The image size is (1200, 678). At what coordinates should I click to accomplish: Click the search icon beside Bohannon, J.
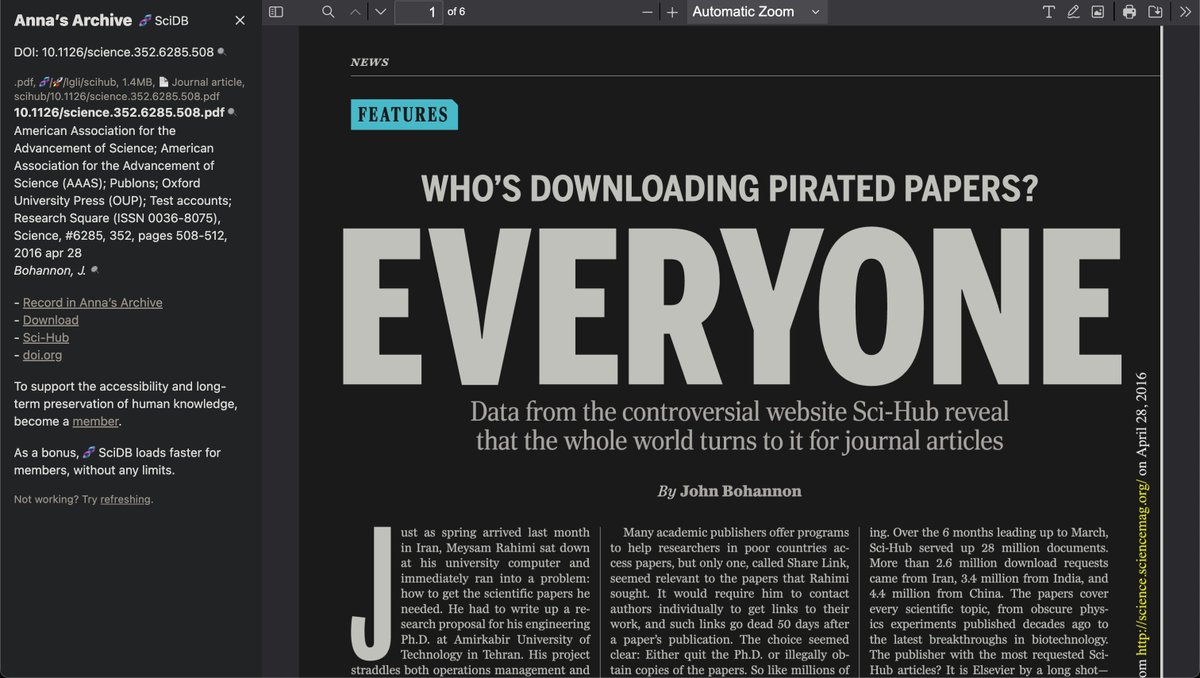pyautogui.click(x=94, y=270)
